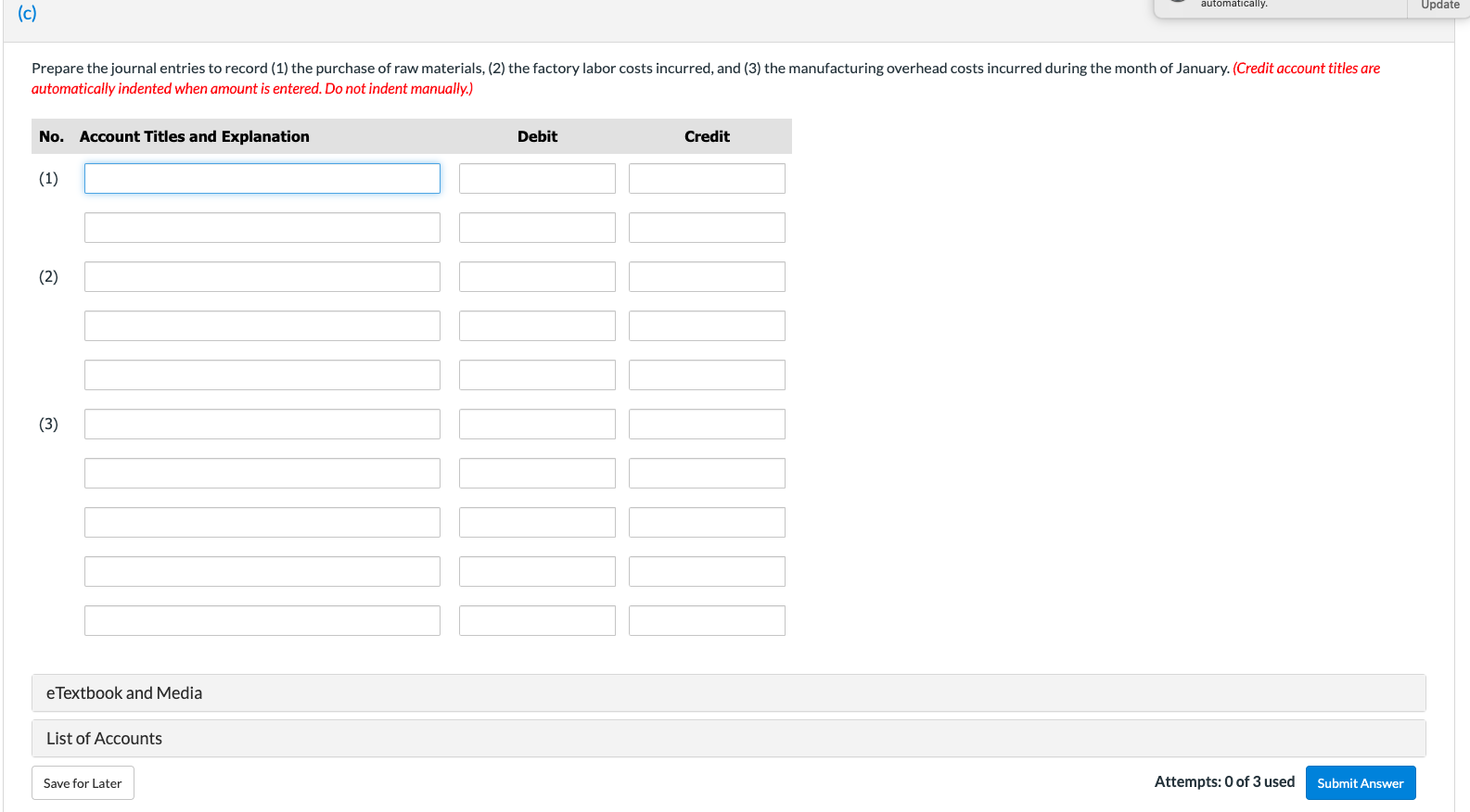Select the debit field on entry (3) third line
Viewport: 1470px width, 812px height.
click(537, 523)
